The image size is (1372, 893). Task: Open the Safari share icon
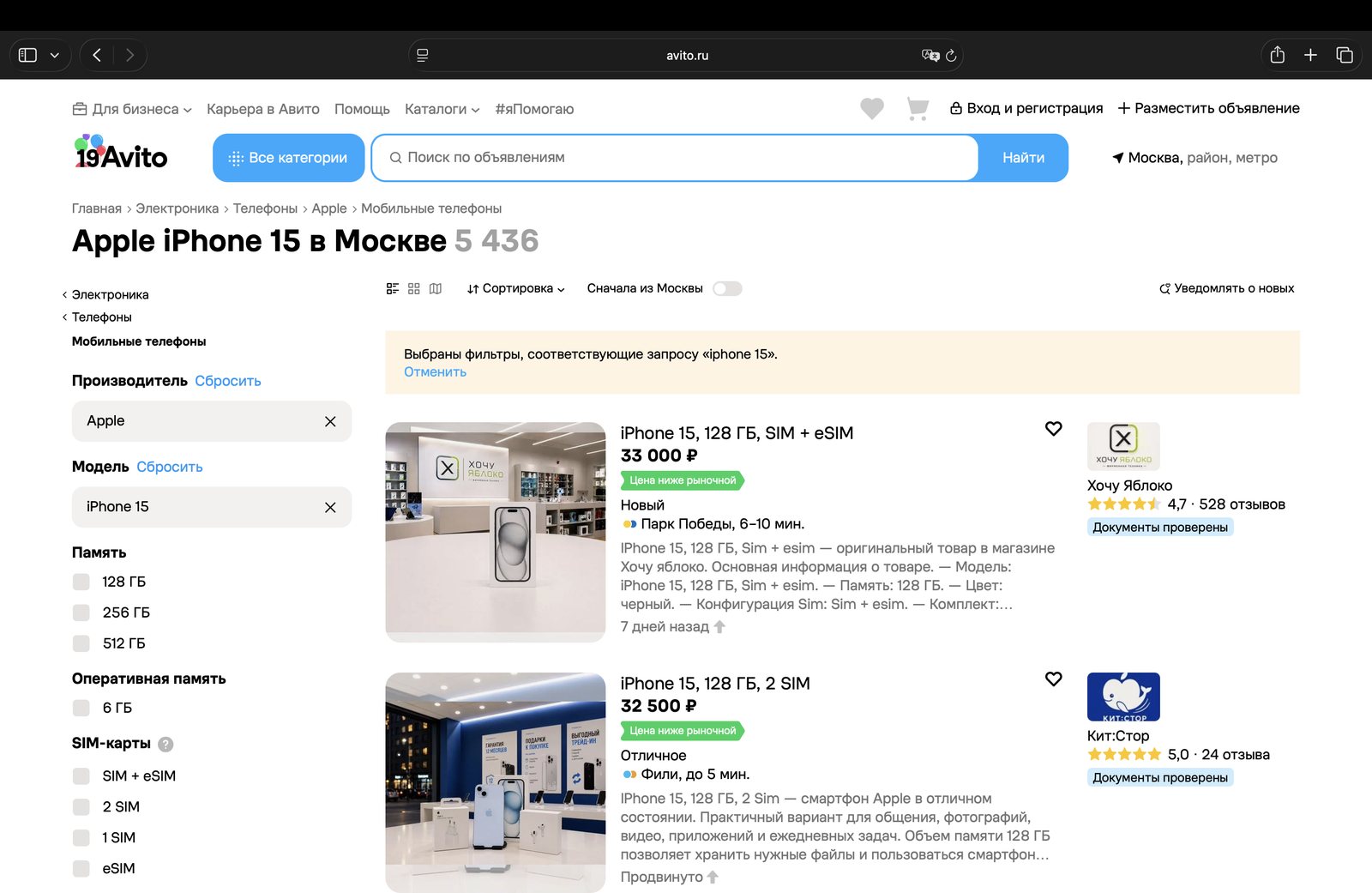1277,55
